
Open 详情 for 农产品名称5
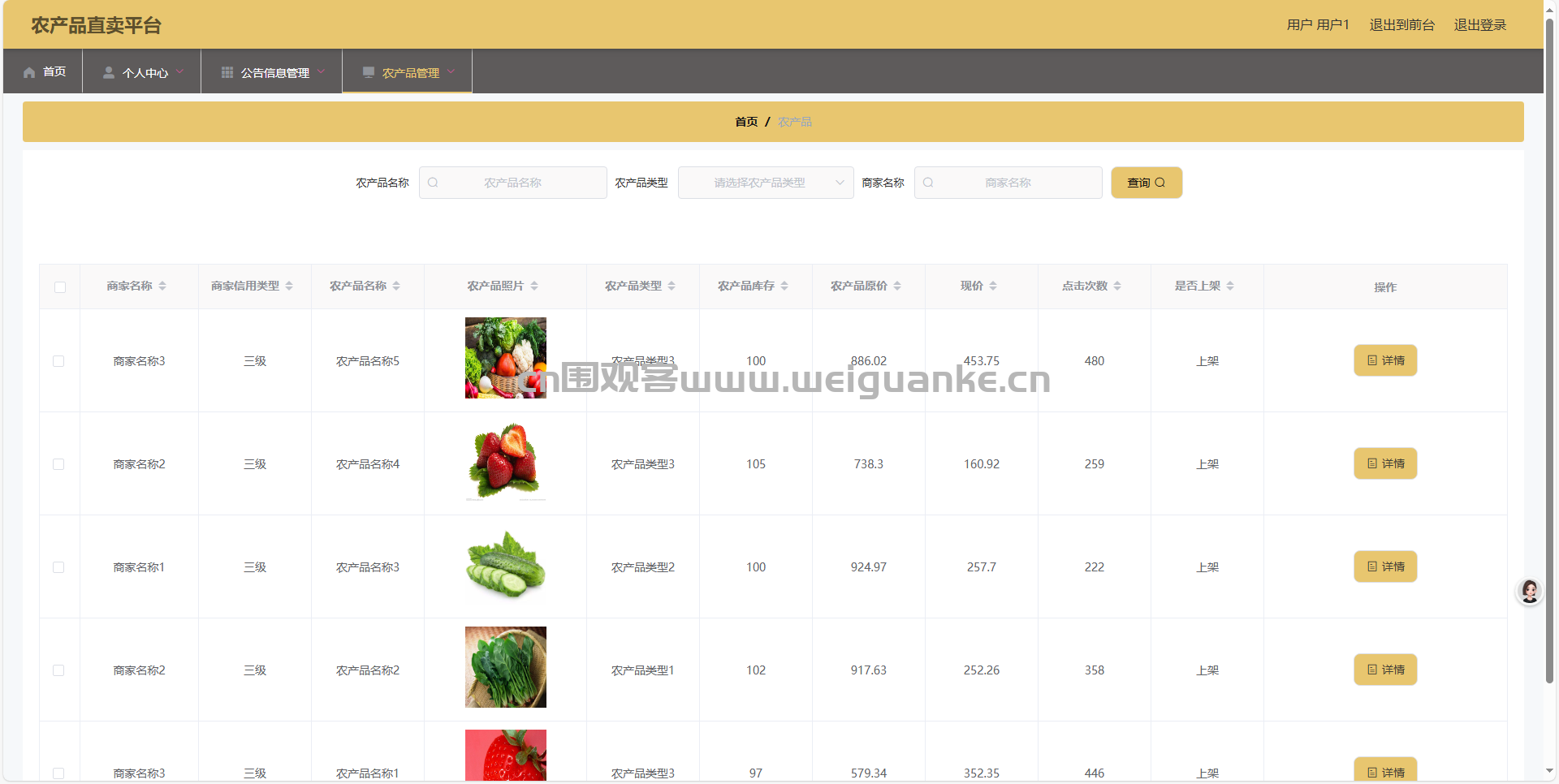pyautogui.click(x=1385, y=360)
